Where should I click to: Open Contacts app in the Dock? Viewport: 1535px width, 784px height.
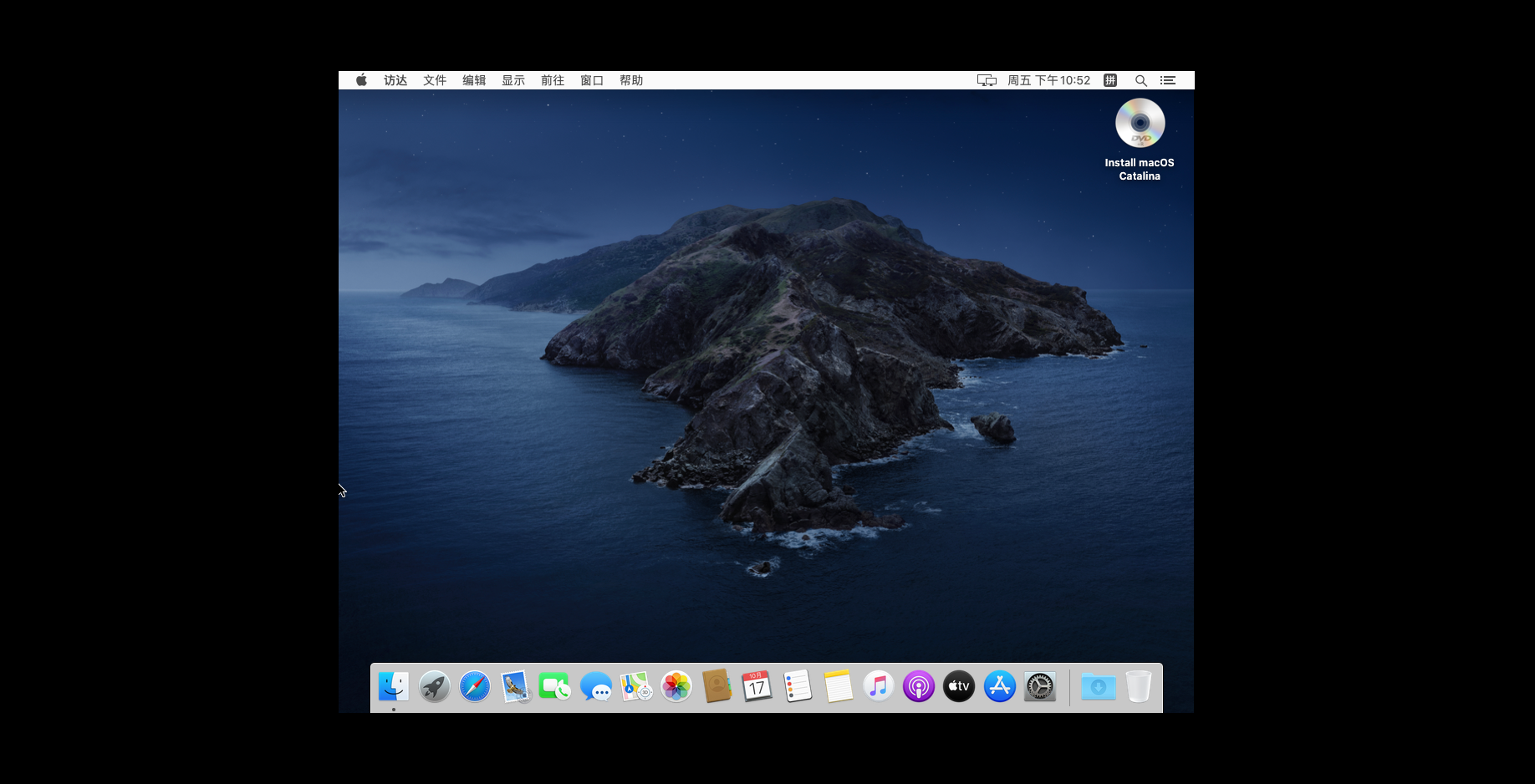(x=717, y=687)
